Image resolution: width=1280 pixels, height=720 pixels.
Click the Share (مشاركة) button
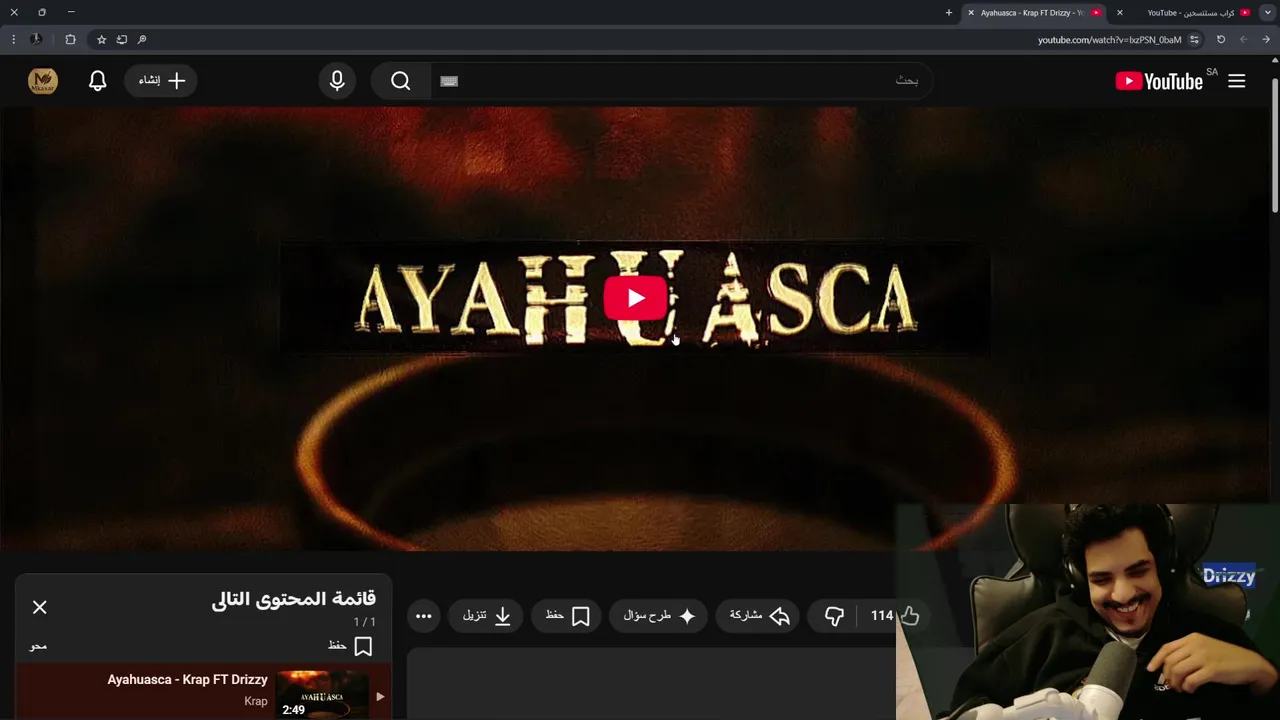click(759, 616)
